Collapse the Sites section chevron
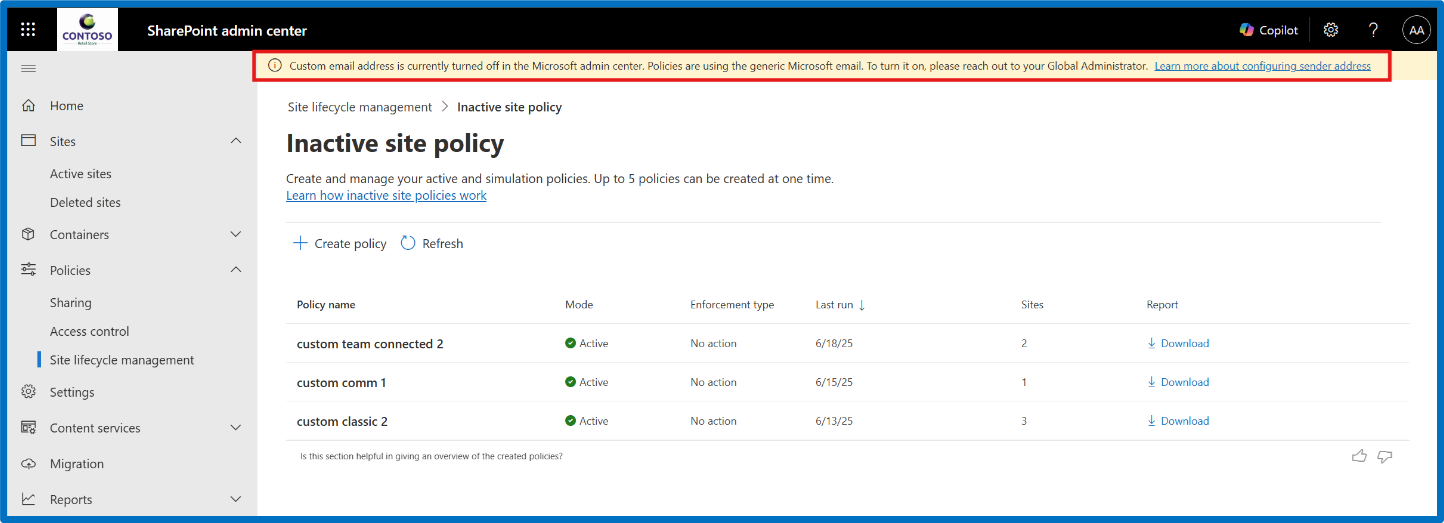The height and width of the screenshot is (523, 1444). coord(236,141)
